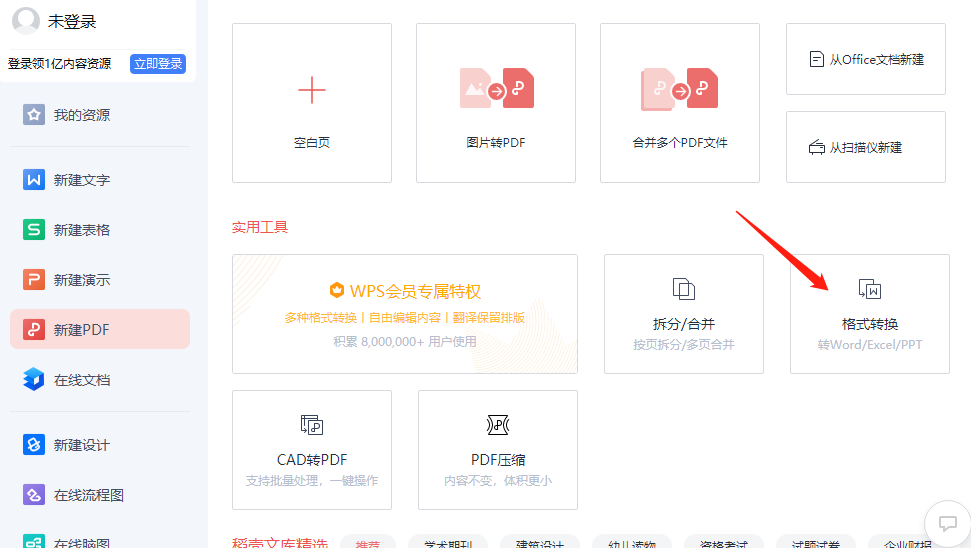Click the 合并多个PDF文件 merge icon
The image size is (971, 548).
pos(679,89)
